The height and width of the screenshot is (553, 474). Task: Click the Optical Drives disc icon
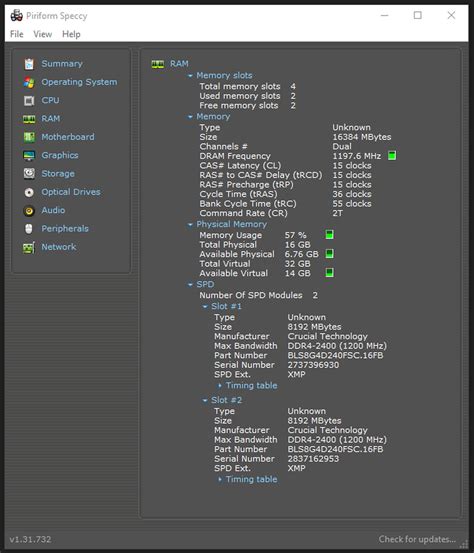tap(29, 192)
